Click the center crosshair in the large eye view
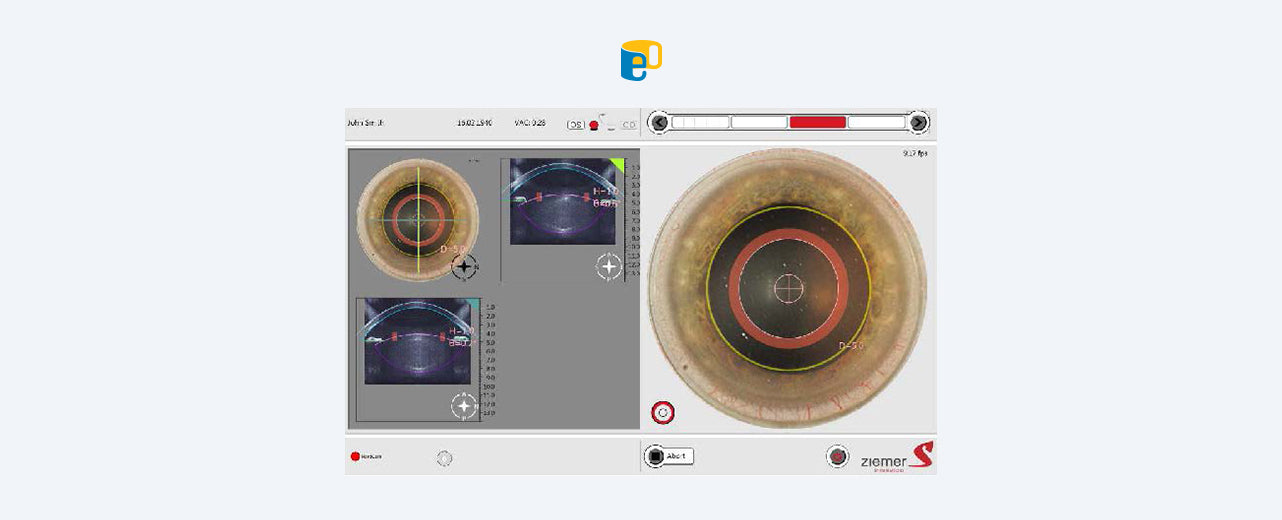This screenshot has height=520, width=1282. pyautogui.click(x=788, y=288)
